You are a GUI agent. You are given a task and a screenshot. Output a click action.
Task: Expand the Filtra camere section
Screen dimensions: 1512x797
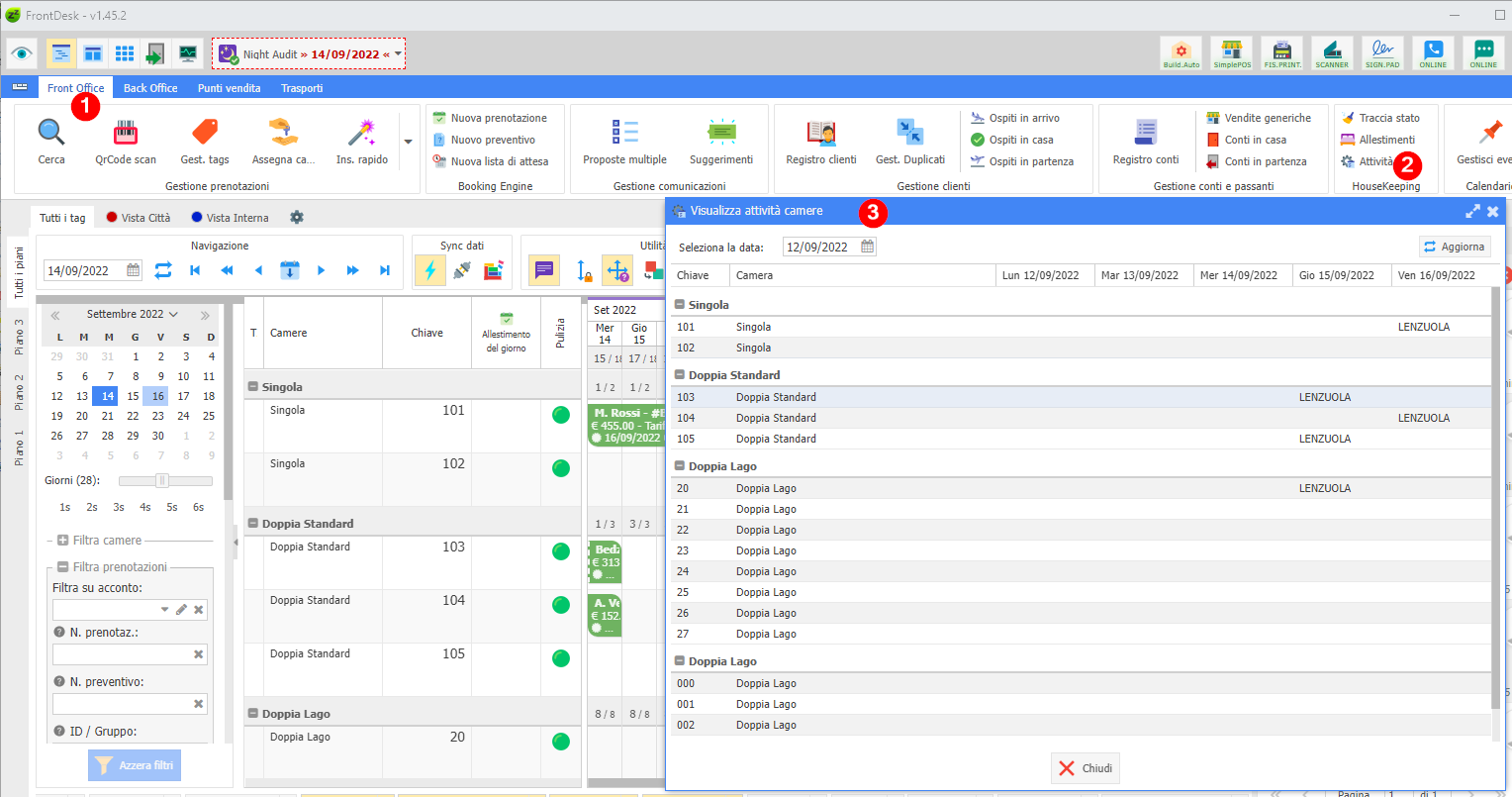62,541
